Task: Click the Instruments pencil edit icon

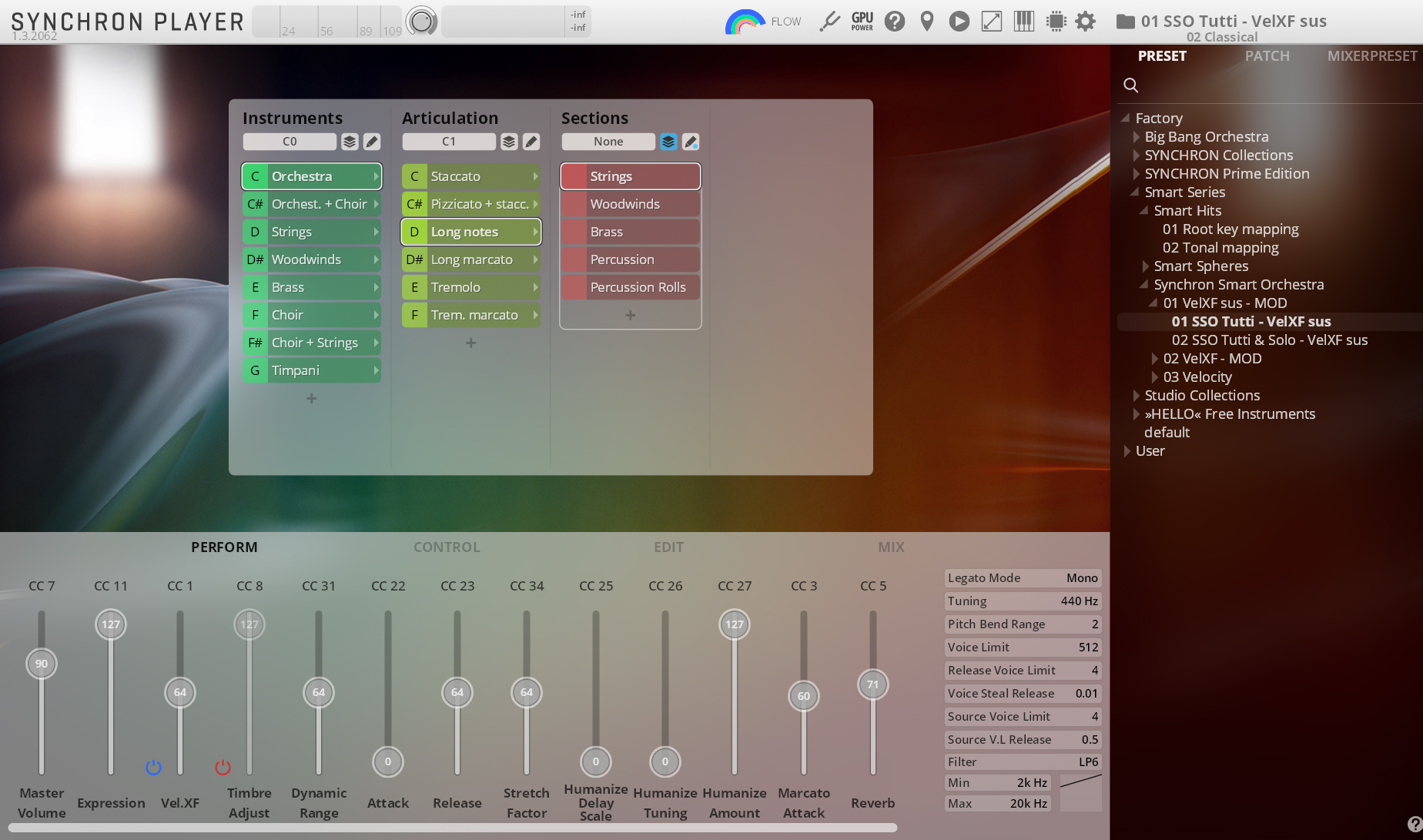Action: 372,142
